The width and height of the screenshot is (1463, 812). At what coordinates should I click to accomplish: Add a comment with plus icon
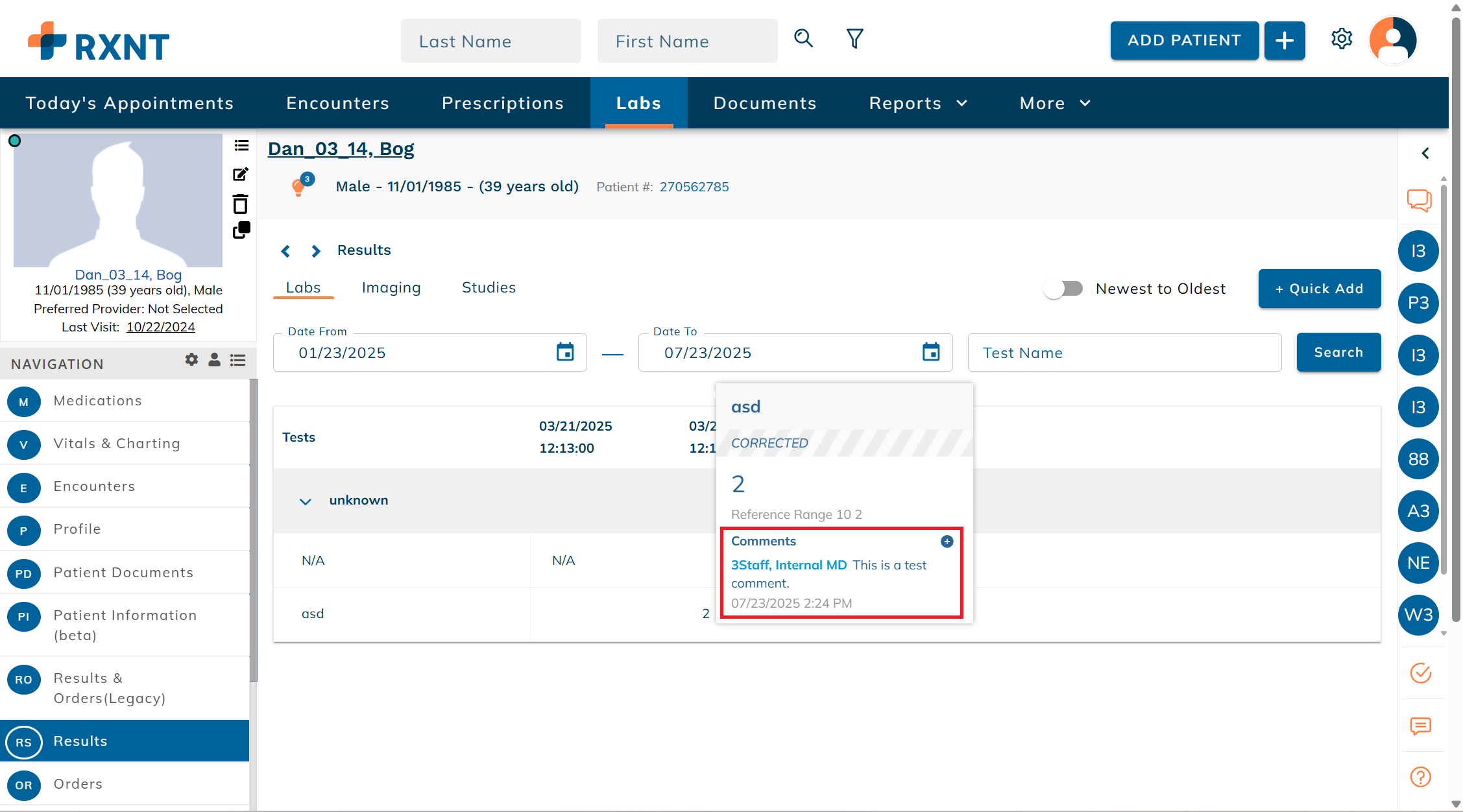[x=947, y=541]
